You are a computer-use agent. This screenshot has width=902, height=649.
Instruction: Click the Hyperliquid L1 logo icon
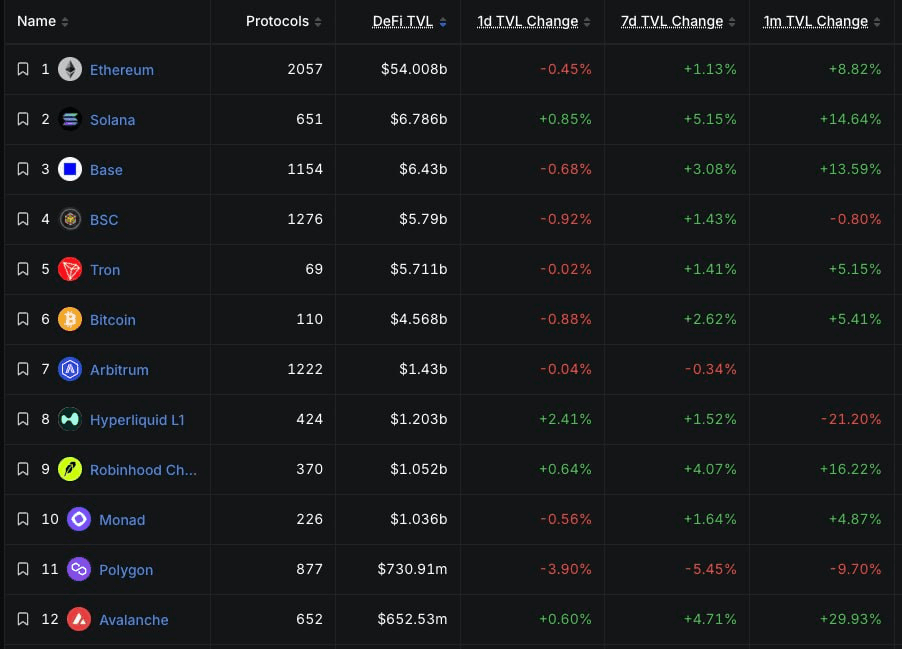coord(70,419)
